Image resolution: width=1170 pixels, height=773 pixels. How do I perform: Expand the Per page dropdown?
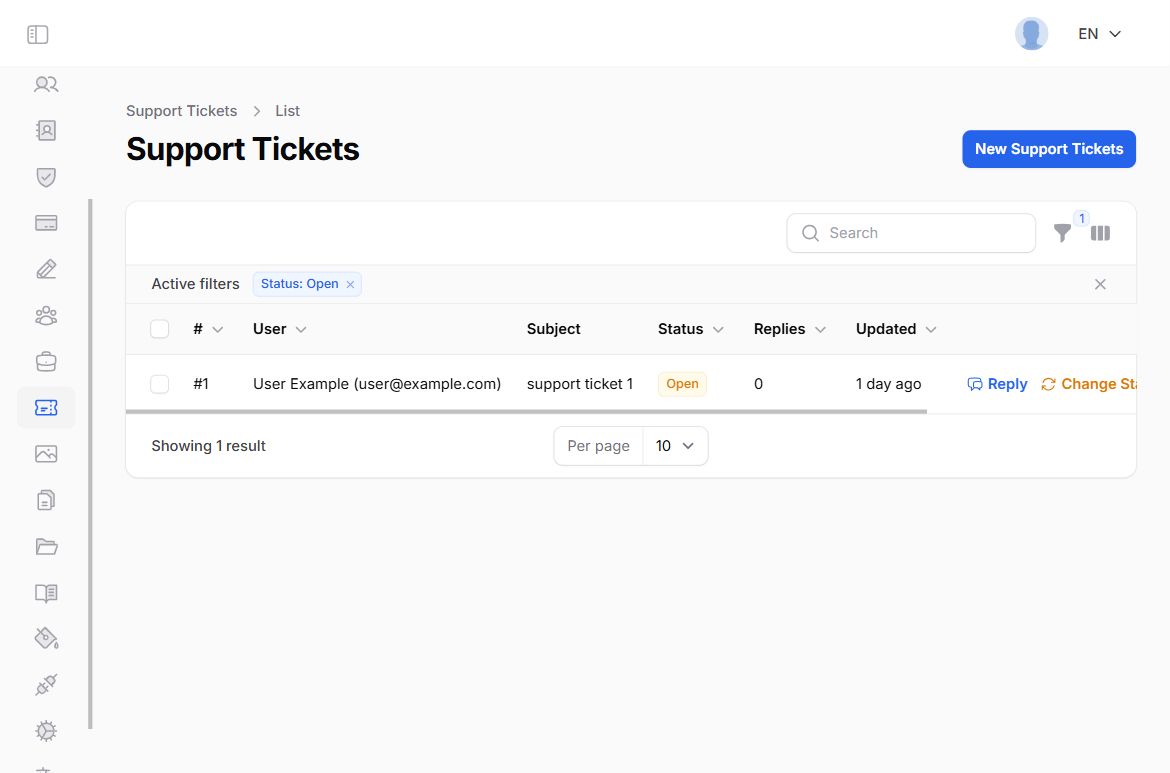point(675,446)
